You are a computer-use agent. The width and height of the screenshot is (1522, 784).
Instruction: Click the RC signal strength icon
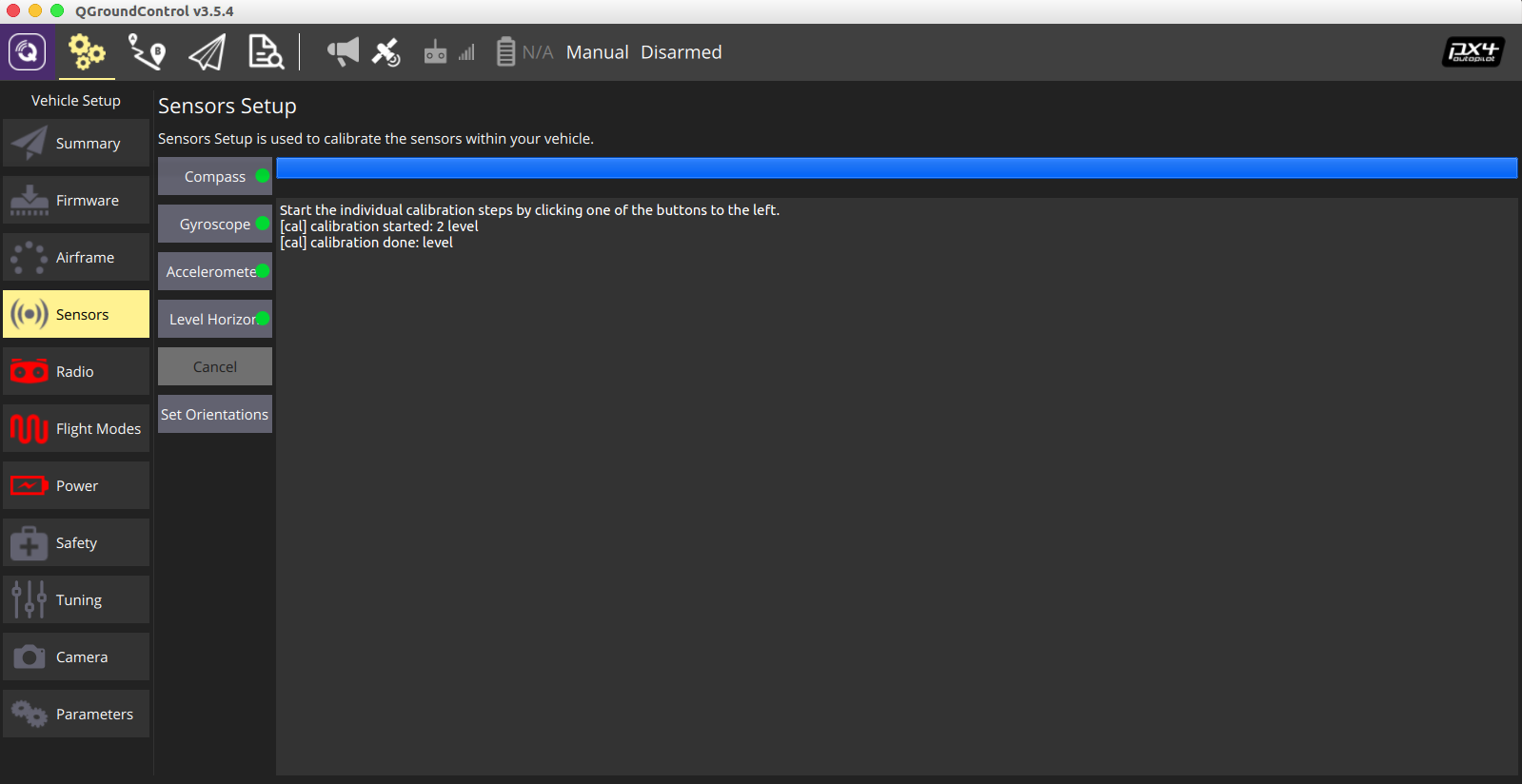449,52
